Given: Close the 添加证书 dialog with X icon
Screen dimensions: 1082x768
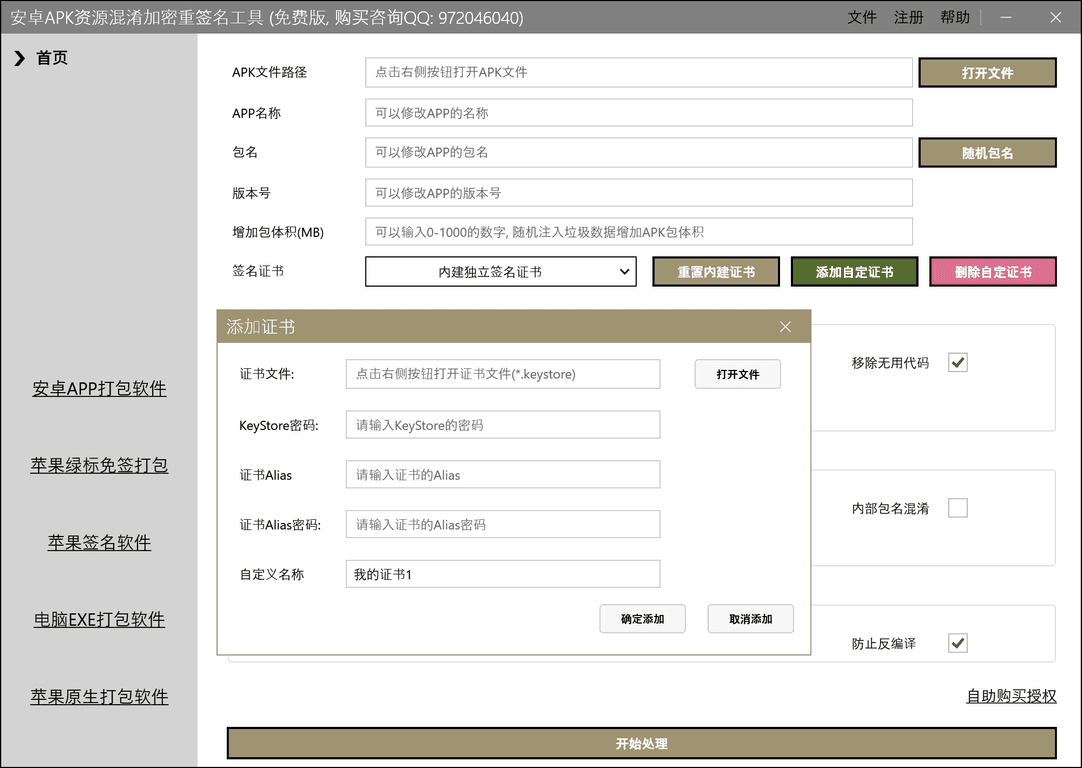Looking at the screenshot, I should click(x=785, y=327).
